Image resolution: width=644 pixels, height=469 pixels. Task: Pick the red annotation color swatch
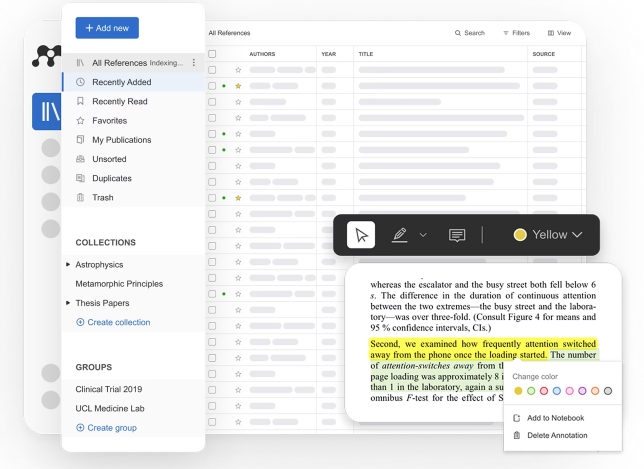click(x=544, y=391)
